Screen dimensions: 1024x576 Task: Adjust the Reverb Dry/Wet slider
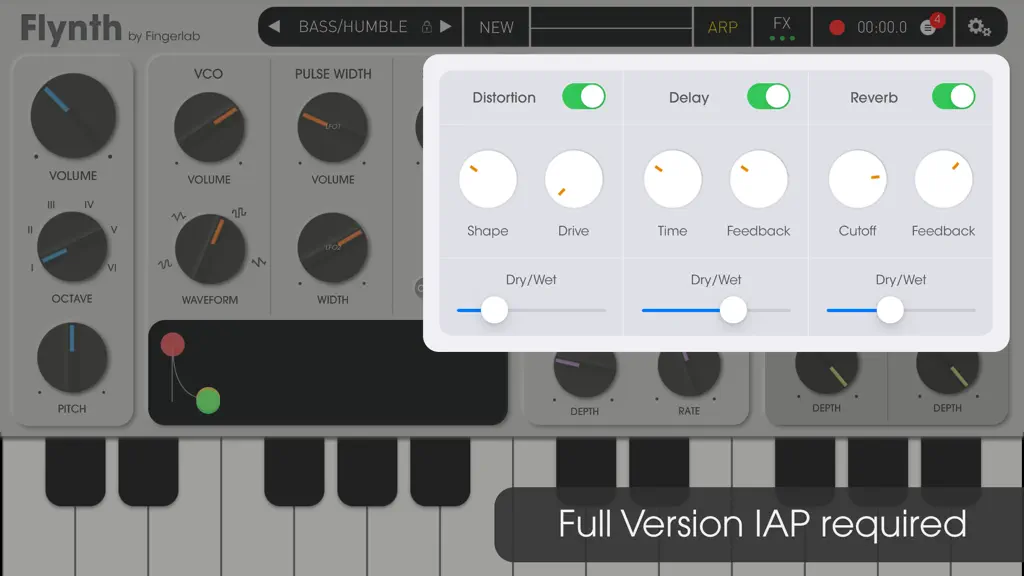point(901,310)
